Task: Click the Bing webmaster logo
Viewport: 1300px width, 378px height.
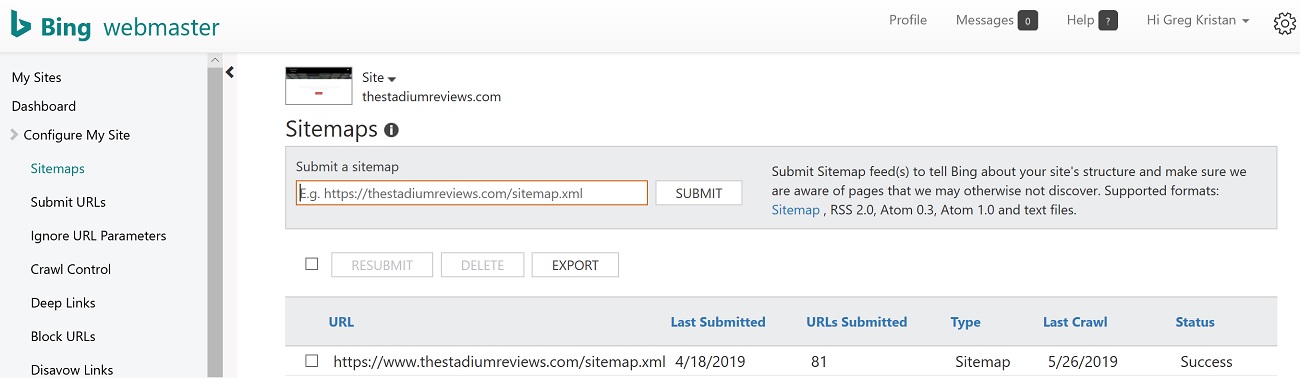Action: coord(115,27)
